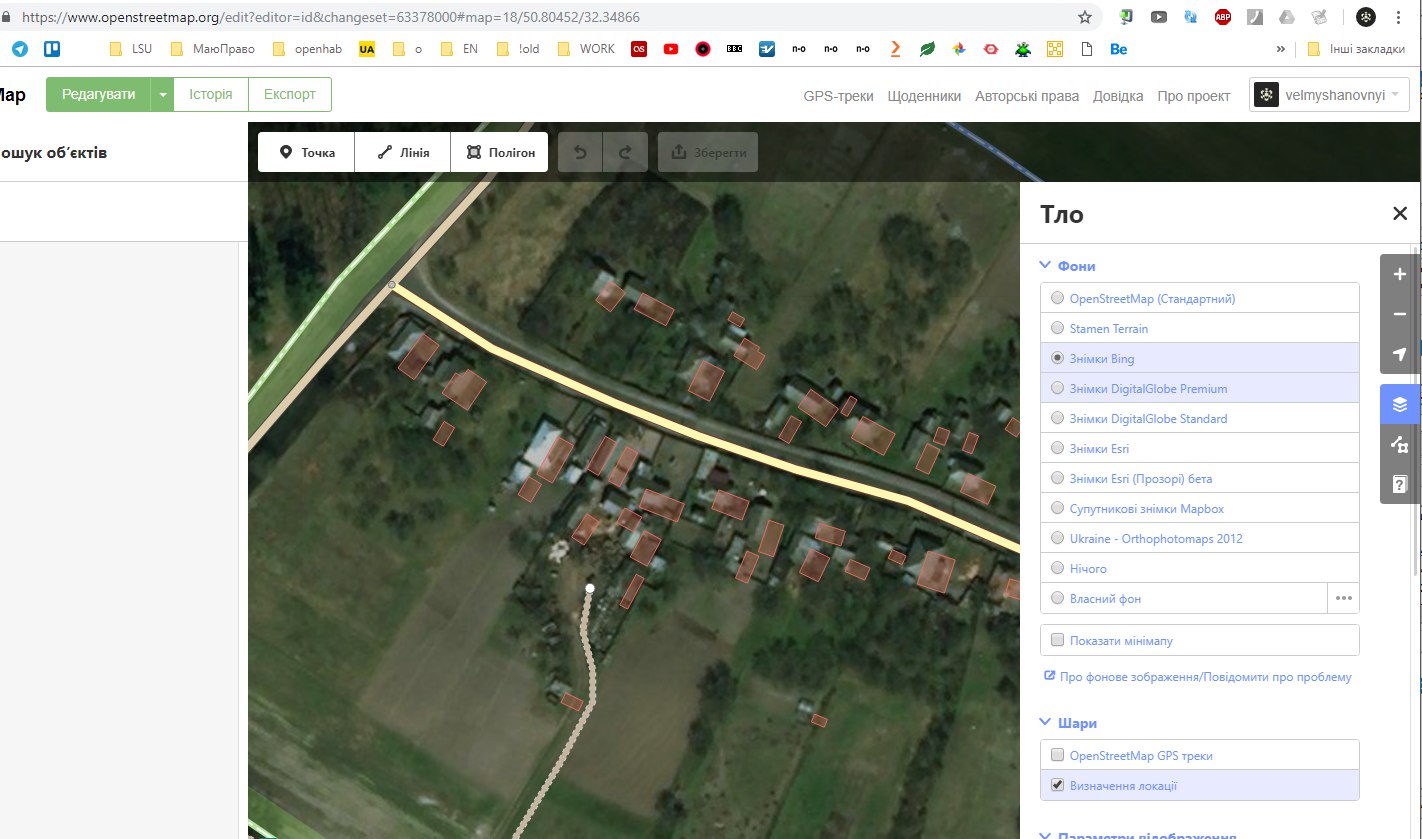The width and height of the screenshot is (1422, 839).
Task: Collapse the Шари section
Action: click(x=1069, y=722)
